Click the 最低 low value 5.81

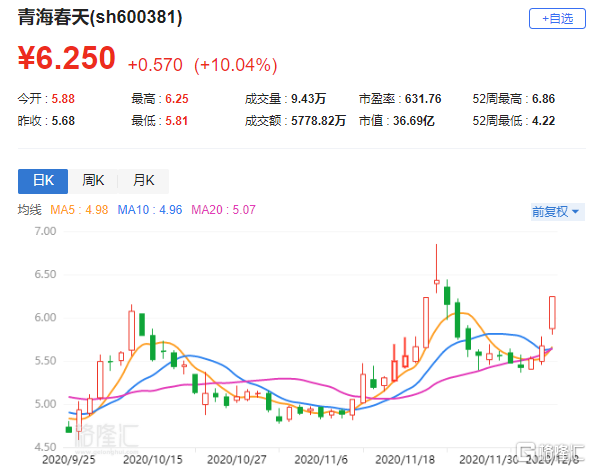(x=176, y=121)
